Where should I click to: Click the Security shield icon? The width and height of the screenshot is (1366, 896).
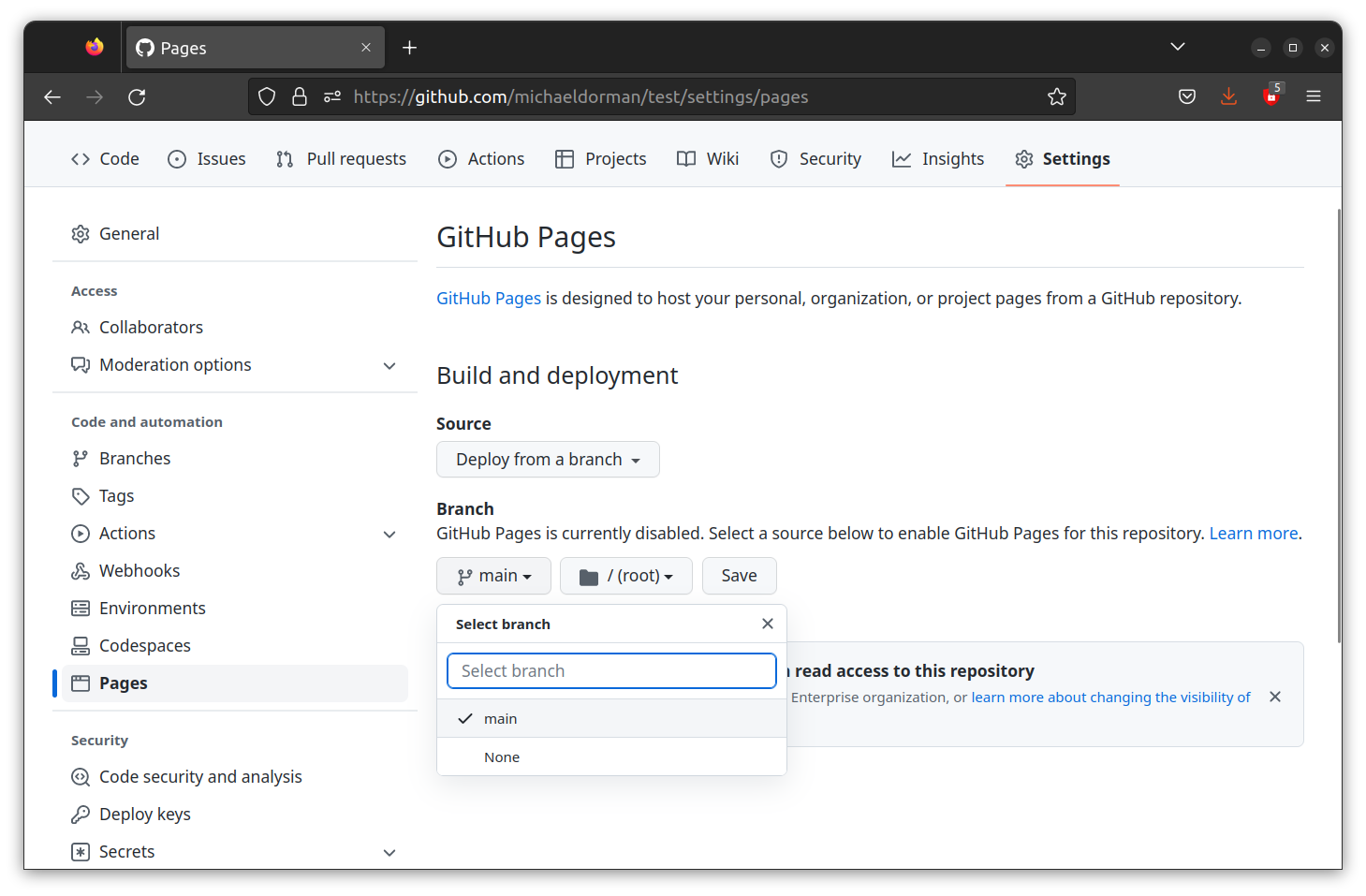point(779,159)
